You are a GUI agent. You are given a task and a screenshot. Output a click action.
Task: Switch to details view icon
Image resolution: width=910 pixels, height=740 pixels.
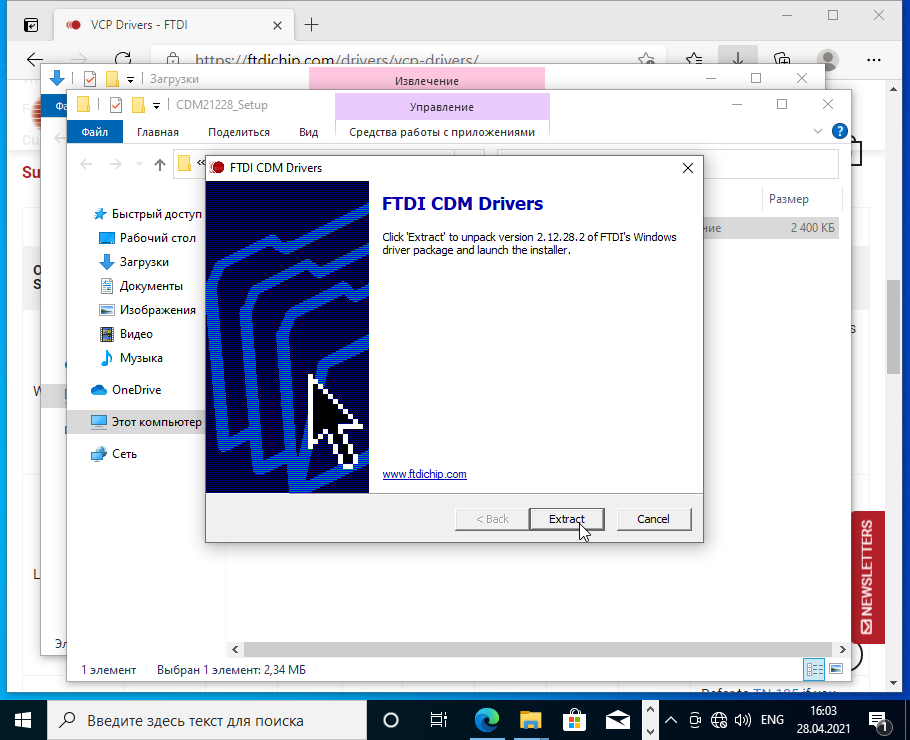tap(814, 669)
